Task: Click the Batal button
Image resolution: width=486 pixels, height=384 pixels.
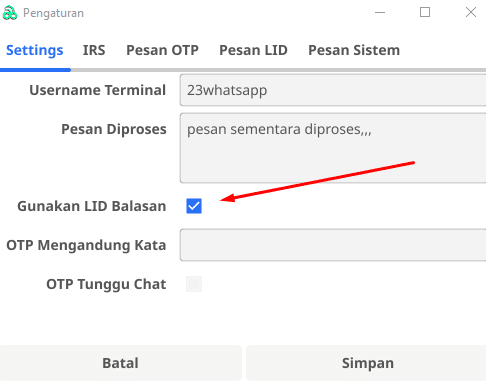Action: 121,363
